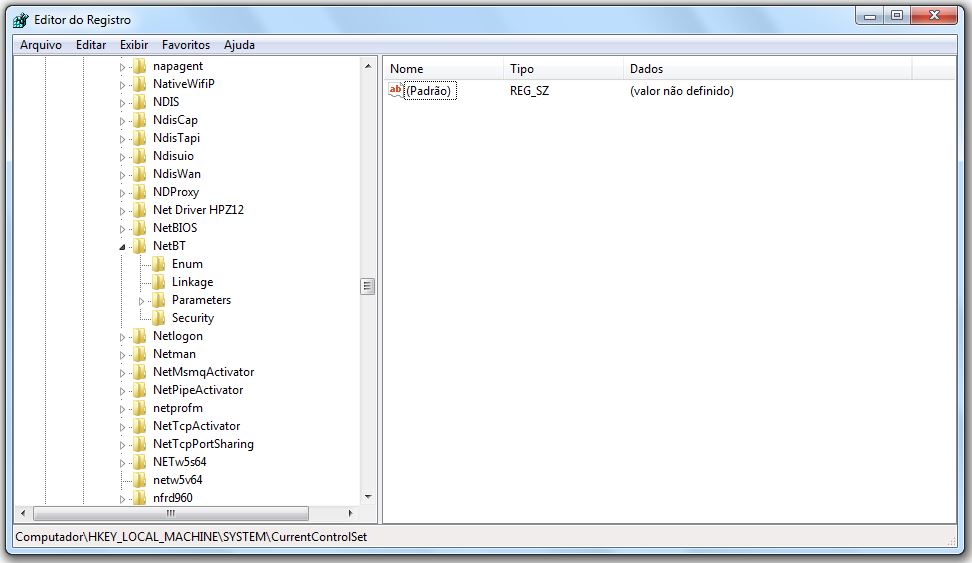
Task: Expand the NDIS tree node
Action: [x=123, y=102]
